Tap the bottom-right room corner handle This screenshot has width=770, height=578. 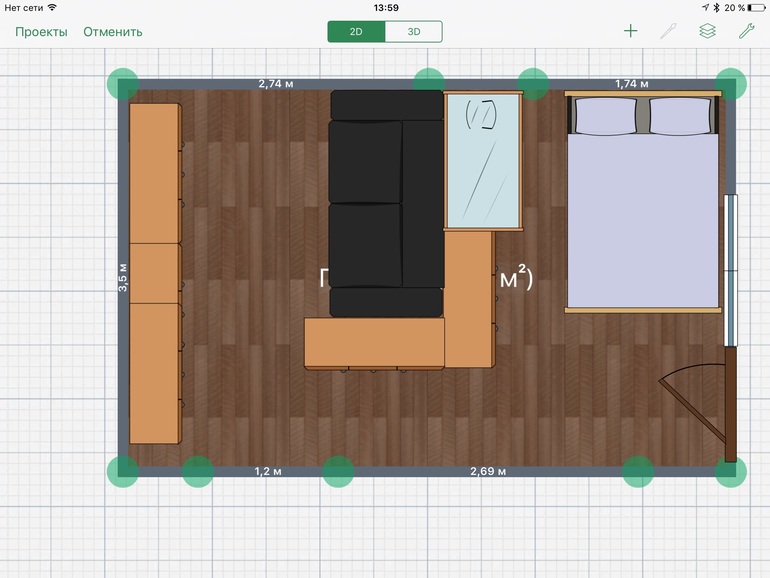coord(731,471)
